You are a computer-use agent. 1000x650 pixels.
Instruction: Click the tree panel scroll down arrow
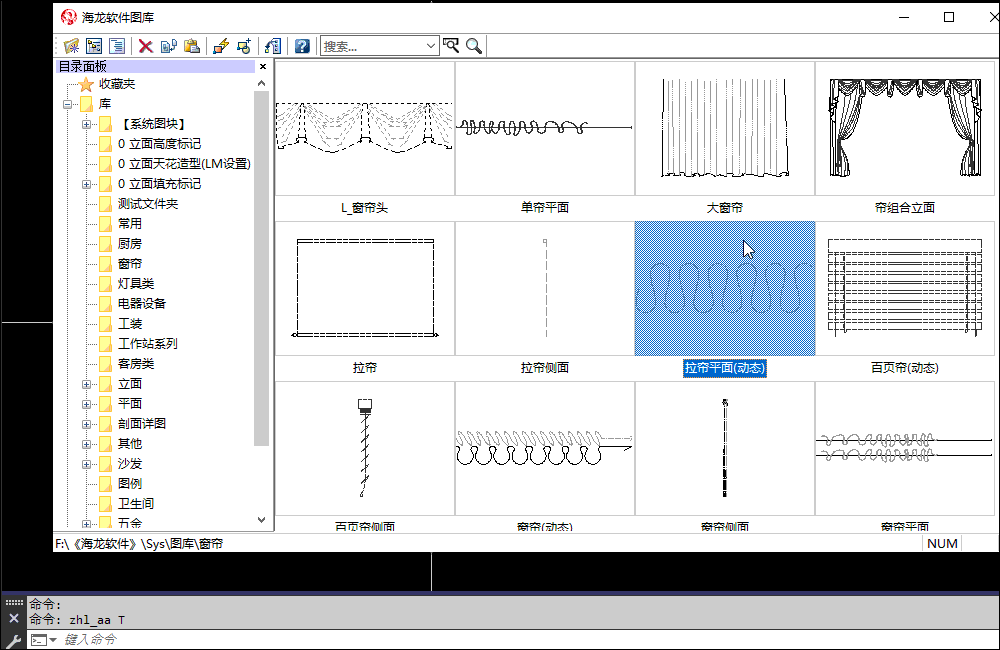point(262,520)
